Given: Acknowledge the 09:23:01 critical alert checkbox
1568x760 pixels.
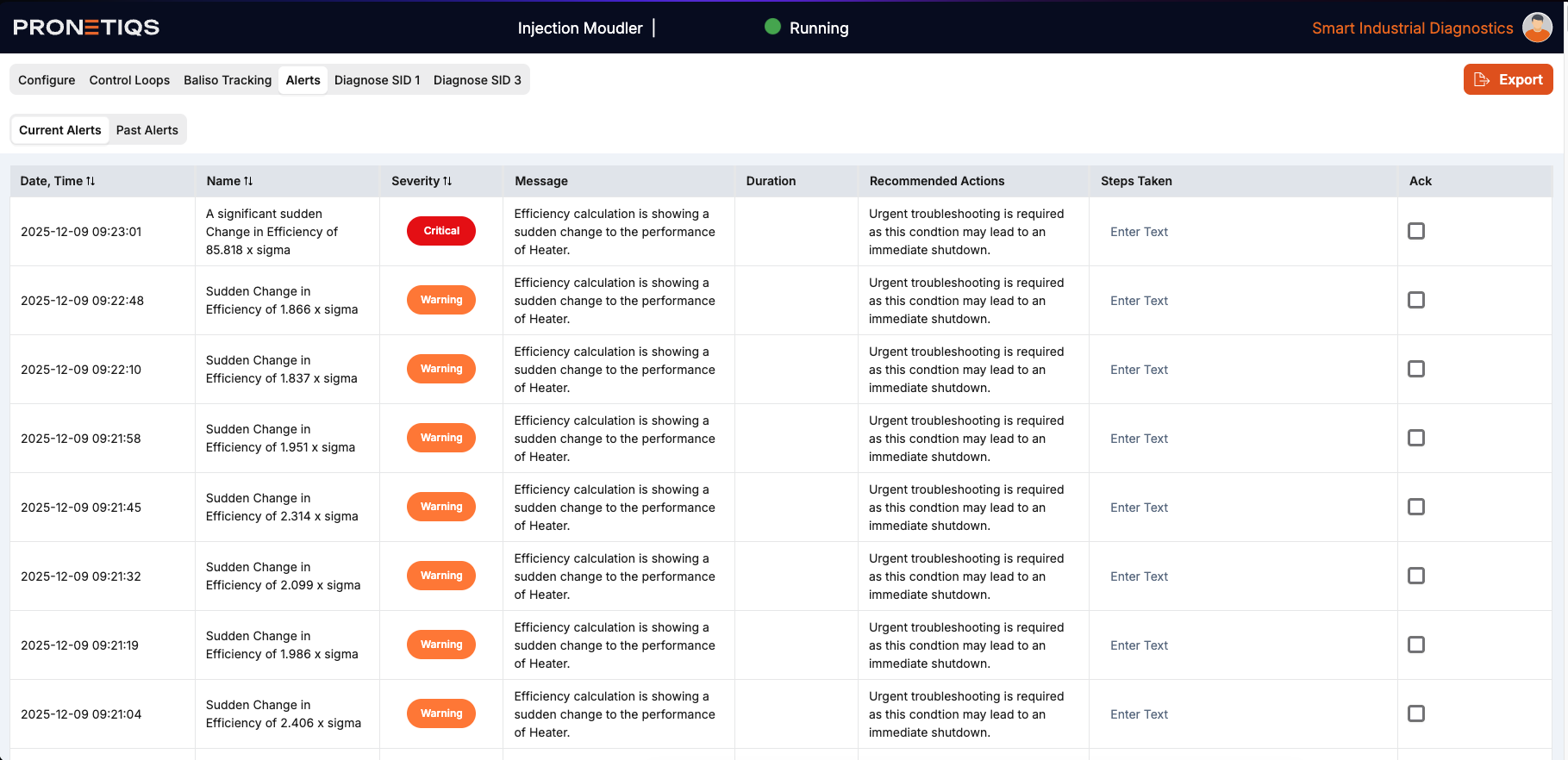Looking at the screenshot, I should pos(1415,231).
